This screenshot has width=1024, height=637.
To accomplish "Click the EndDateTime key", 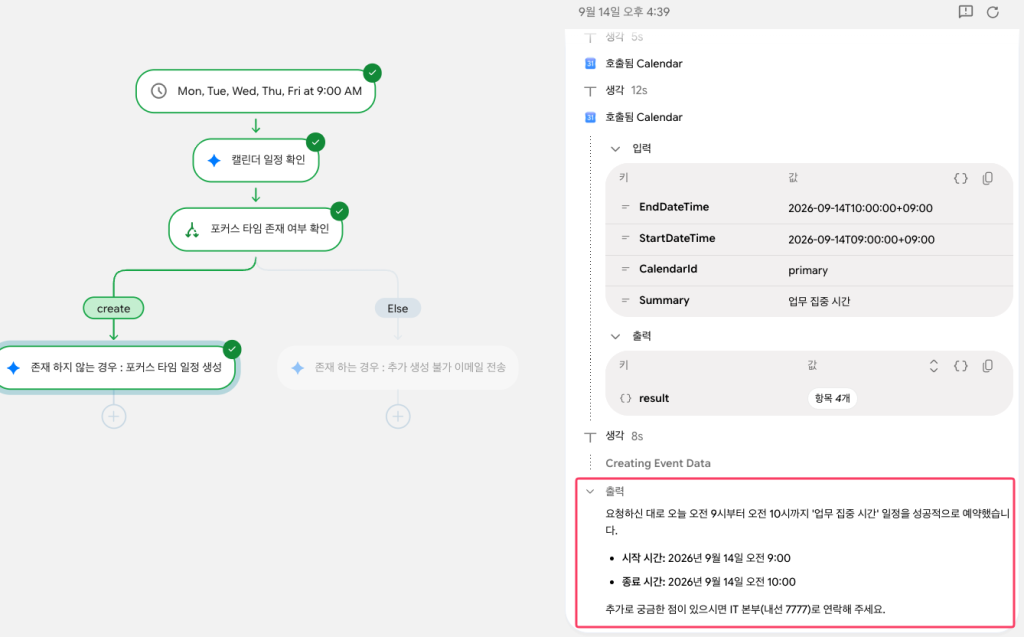I will pyautogui.click(x=674, y=207).
